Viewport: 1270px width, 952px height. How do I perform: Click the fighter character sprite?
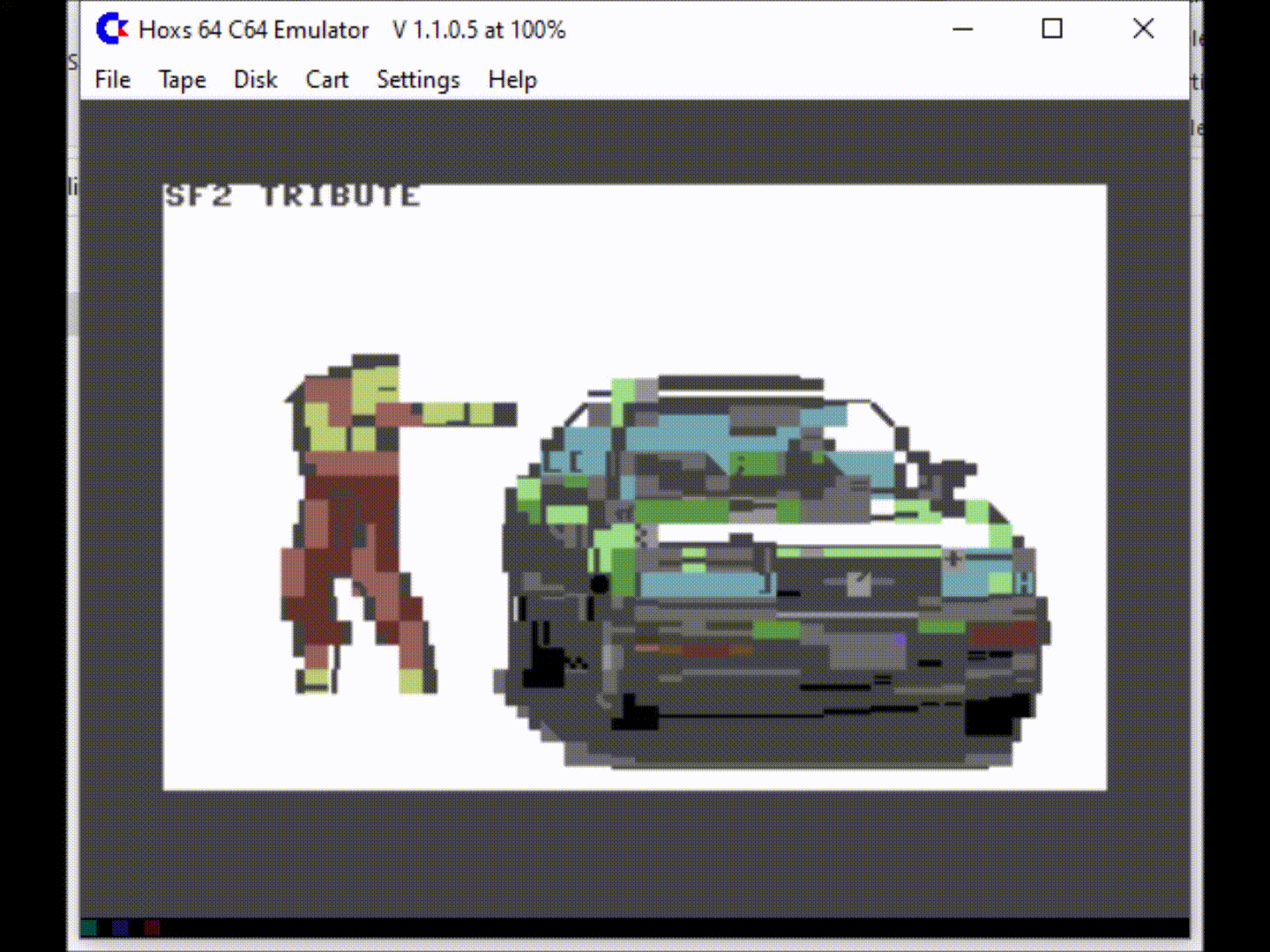click(400, 524)
